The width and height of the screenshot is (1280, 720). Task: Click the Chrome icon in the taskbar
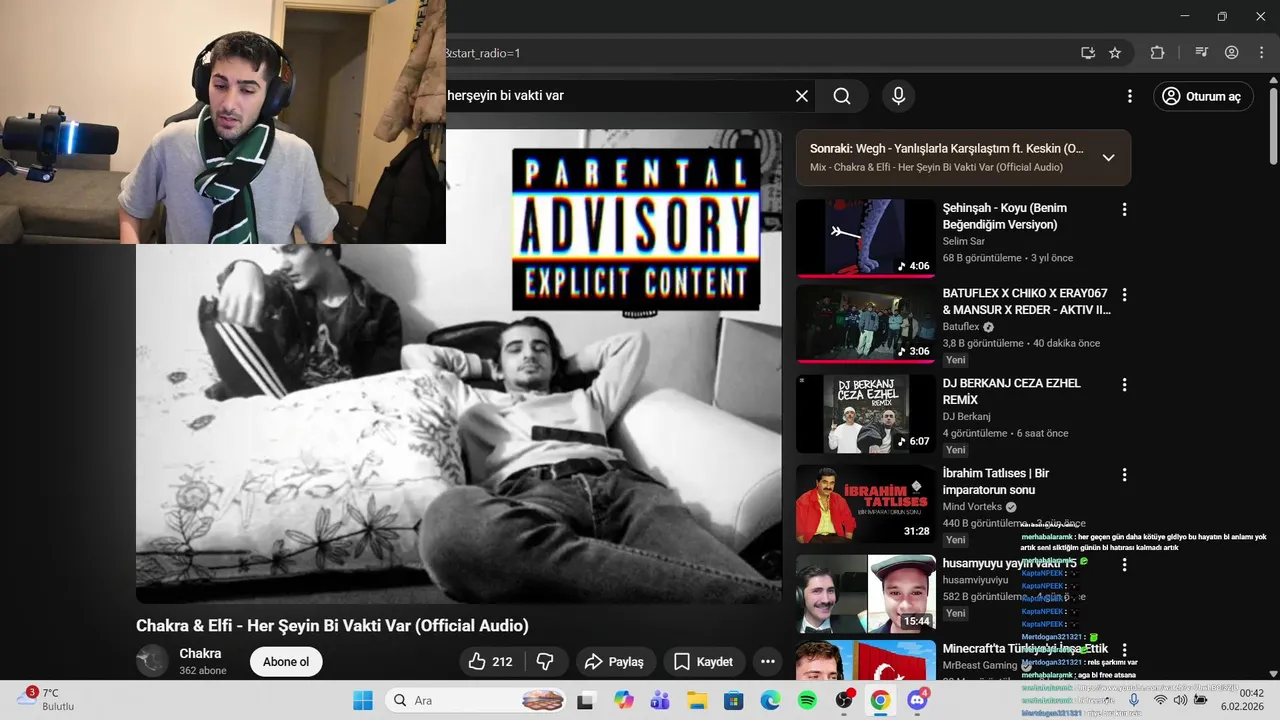pos(880,701)
